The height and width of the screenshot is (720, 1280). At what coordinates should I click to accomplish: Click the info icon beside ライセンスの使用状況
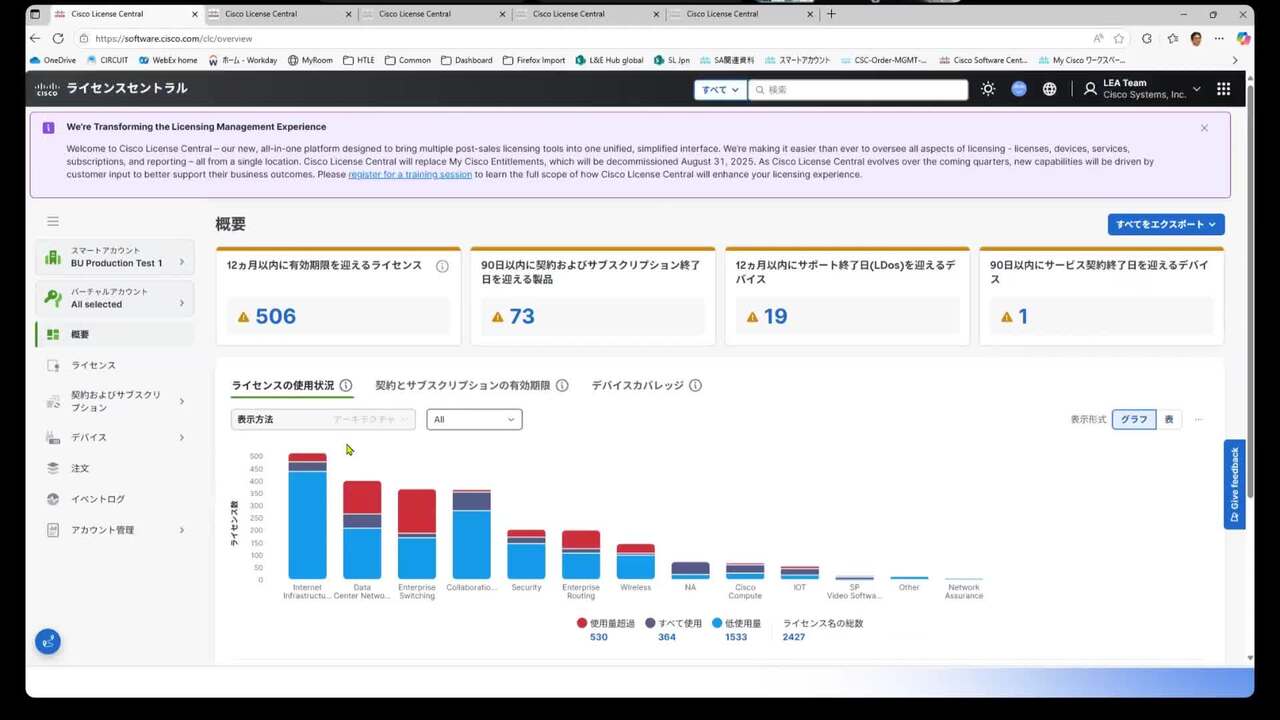(346, 386)
